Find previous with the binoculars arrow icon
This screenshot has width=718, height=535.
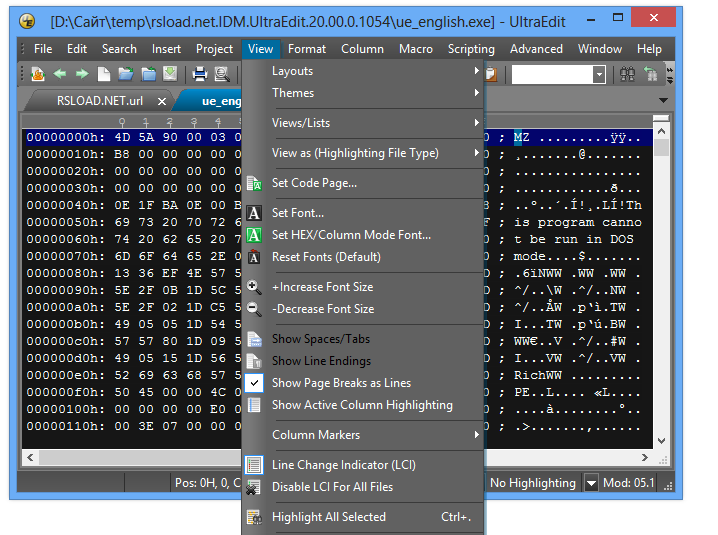point(650,74)
